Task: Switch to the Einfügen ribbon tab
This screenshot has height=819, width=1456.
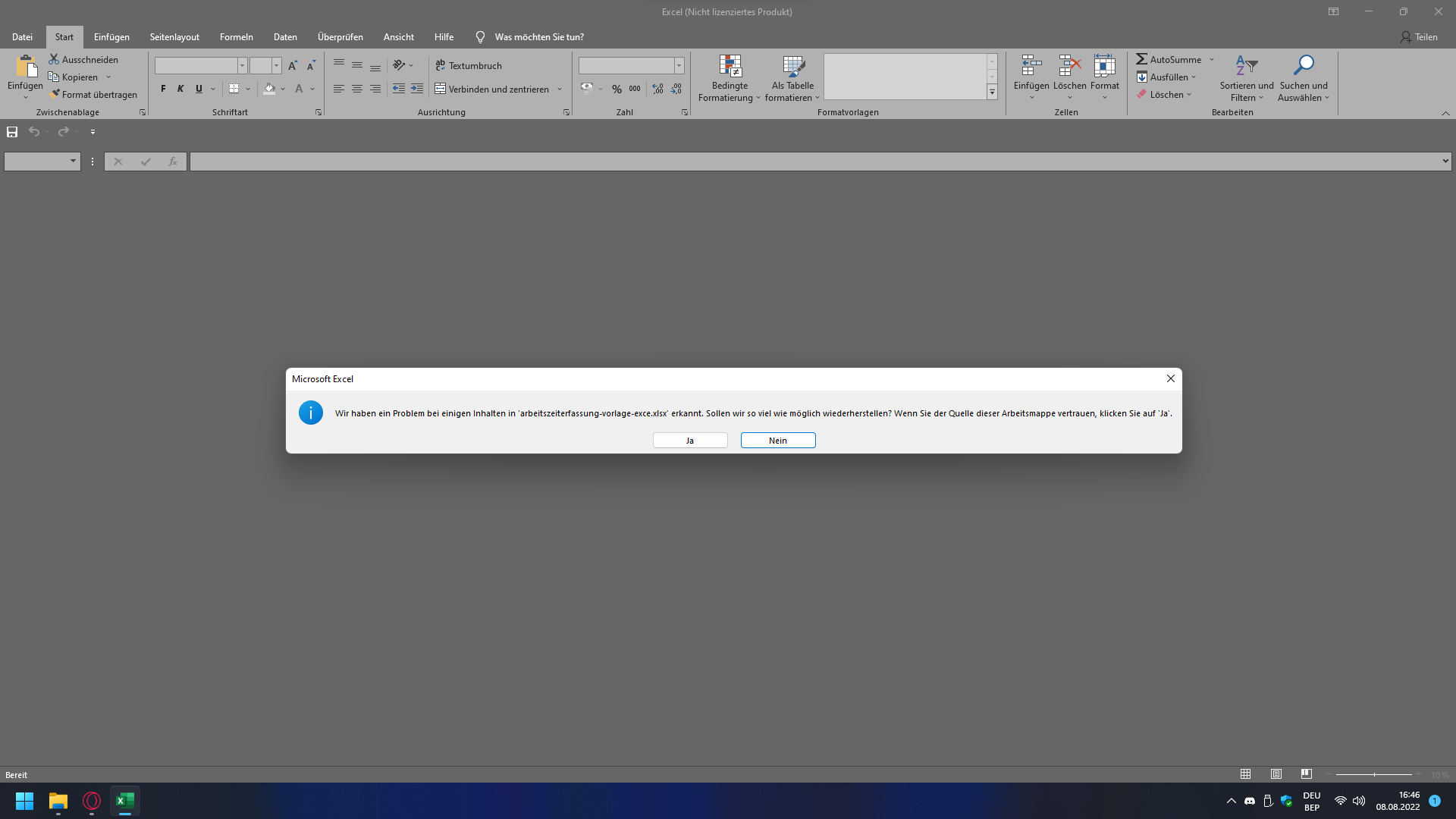Action: coord(111,36)
